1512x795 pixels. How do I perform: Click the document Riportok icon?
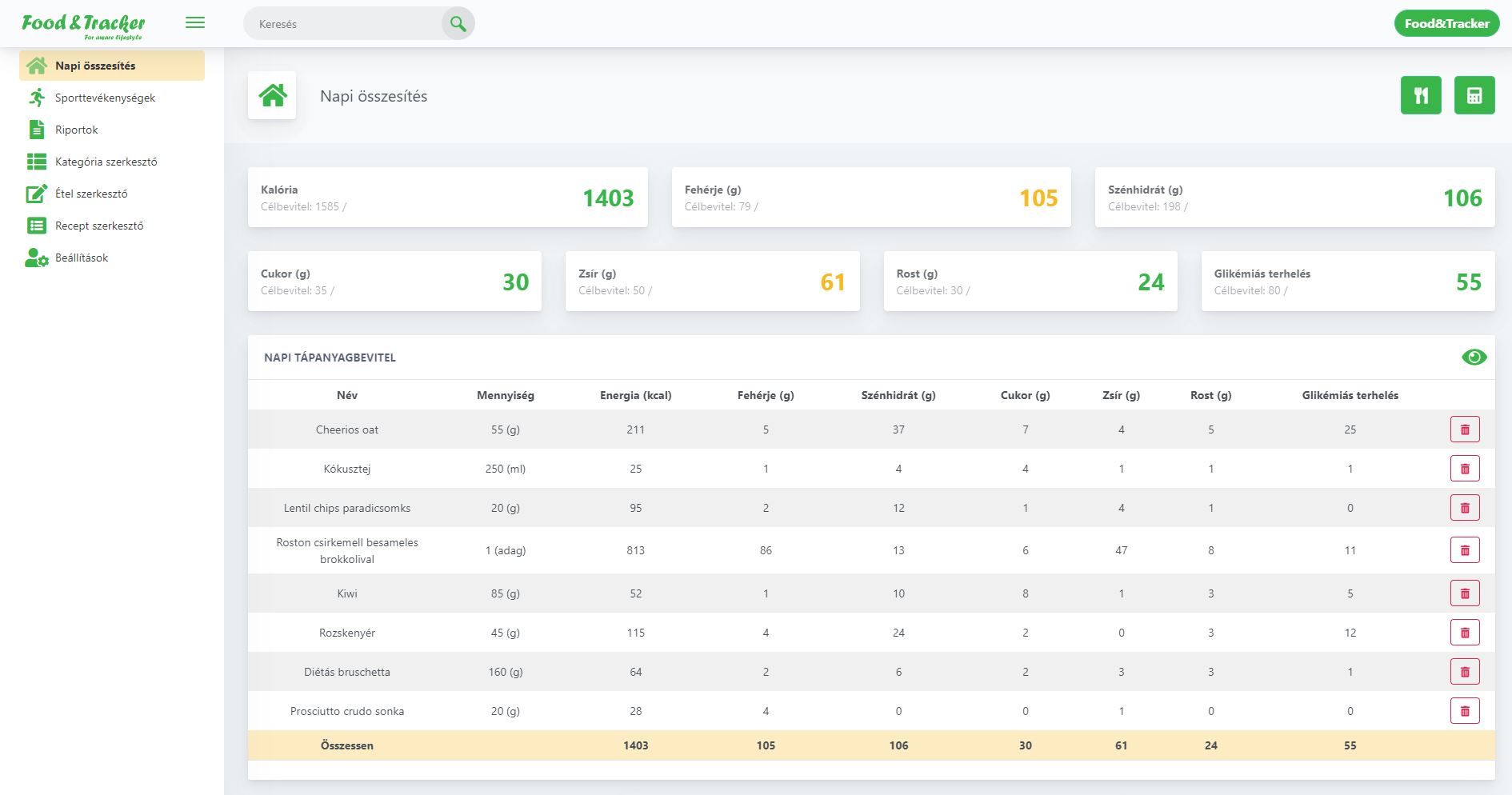(37, 130)
